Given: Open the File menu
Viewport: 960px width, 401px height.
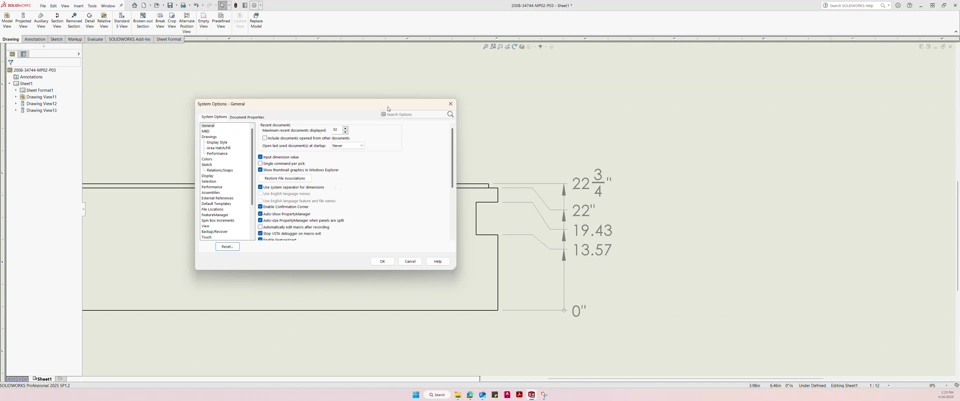Looking at the screenshot, I should tap(43, 6).
